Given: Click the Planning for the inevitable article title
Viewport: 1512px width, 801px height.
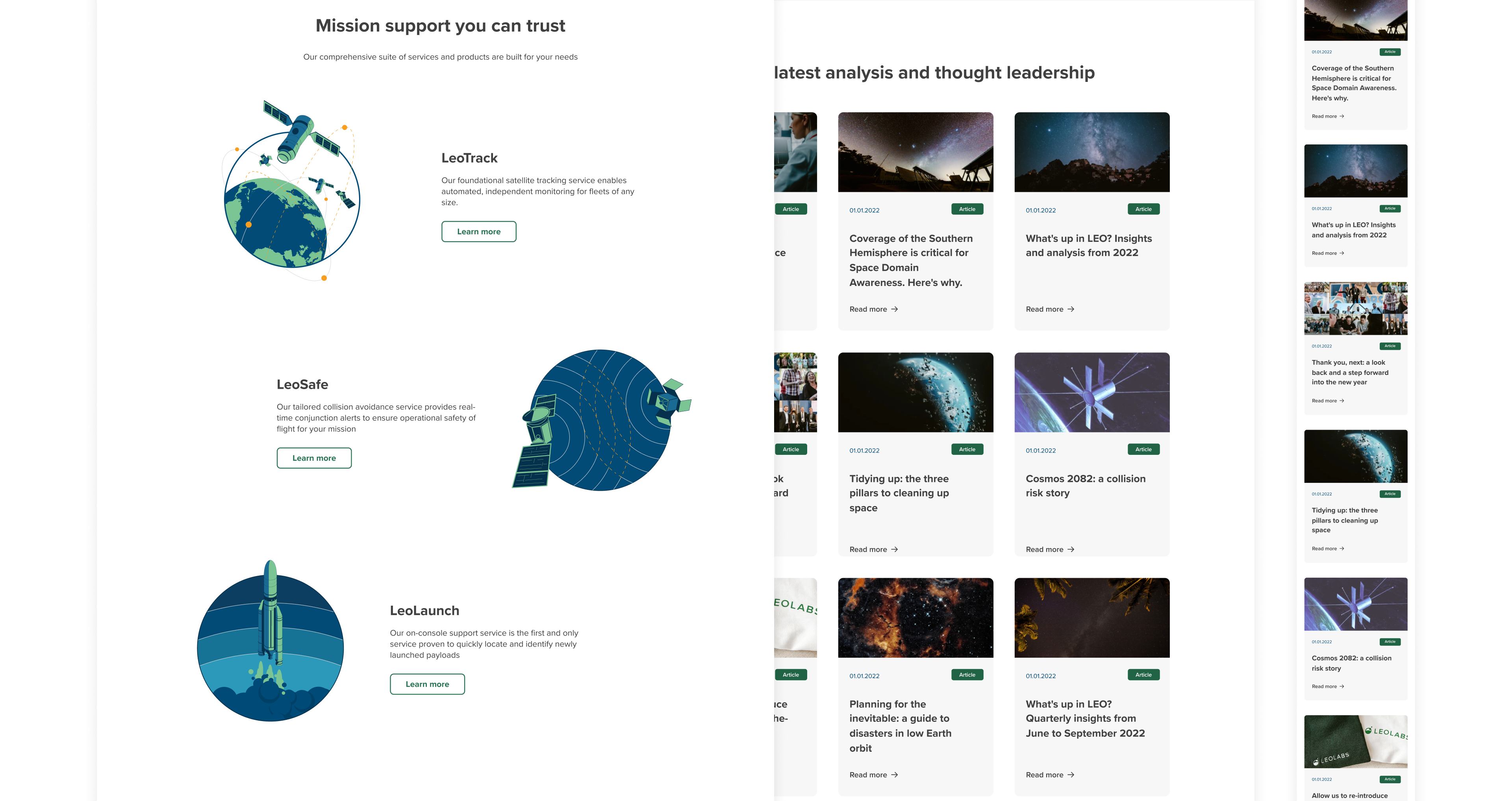Looking at the screenshot, I should [x=900, y=726].
